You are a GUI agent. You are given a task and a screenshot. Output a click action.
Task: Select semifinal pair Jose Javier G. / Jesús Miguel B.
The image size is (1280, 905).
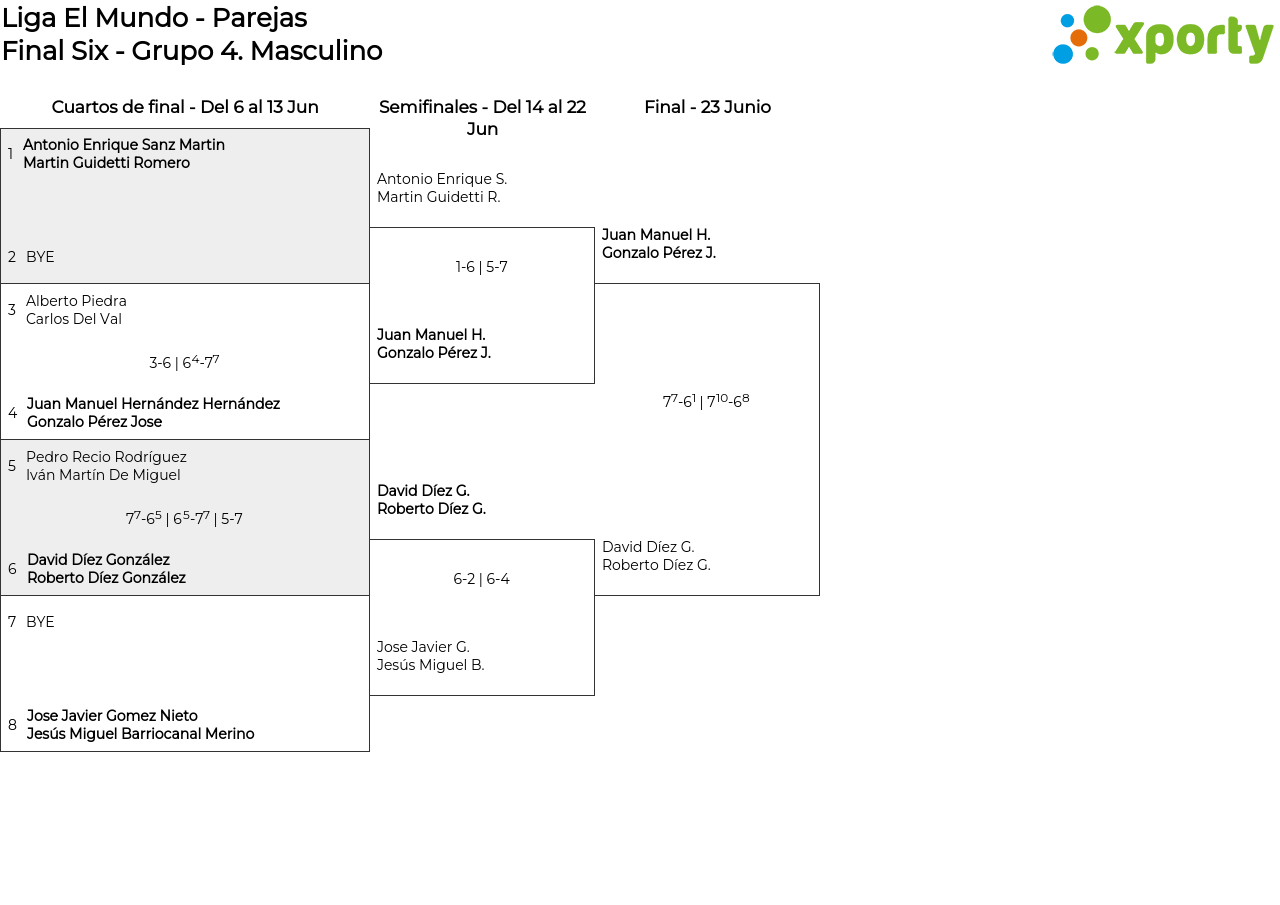431,656
